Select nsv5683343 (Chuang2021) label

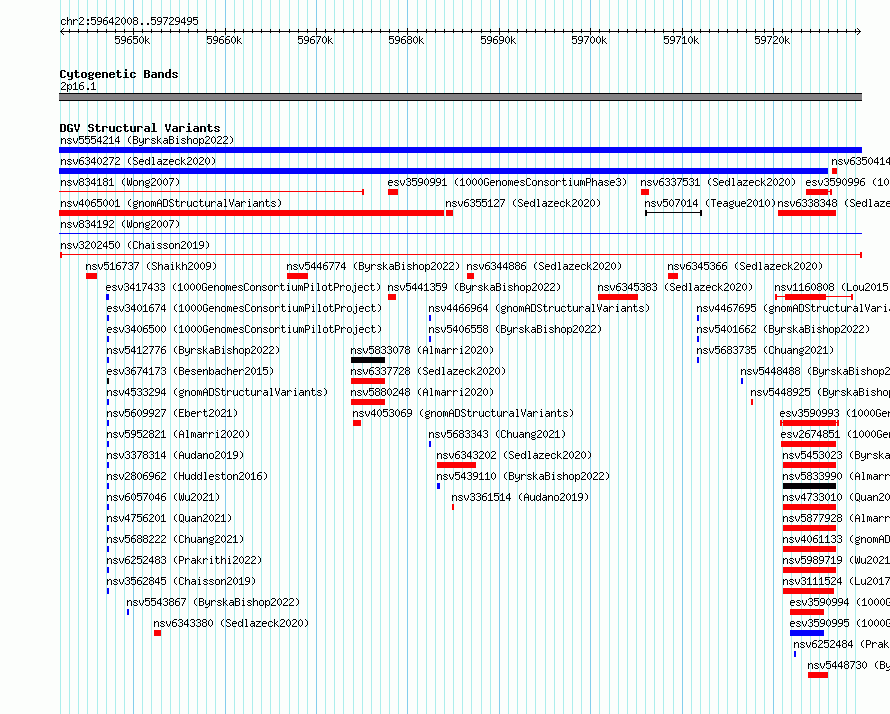(497, 434)
